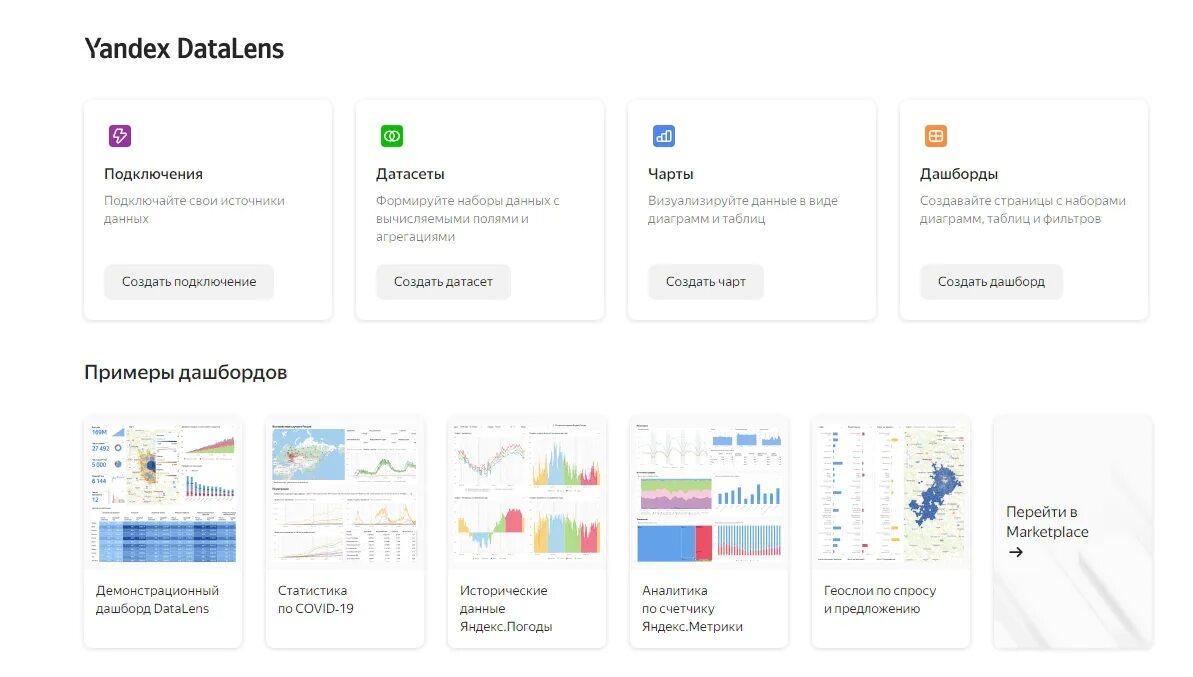Click the green Датасеты rings icon
Viewport: 1193px width, 677px height.
point(392,136)
